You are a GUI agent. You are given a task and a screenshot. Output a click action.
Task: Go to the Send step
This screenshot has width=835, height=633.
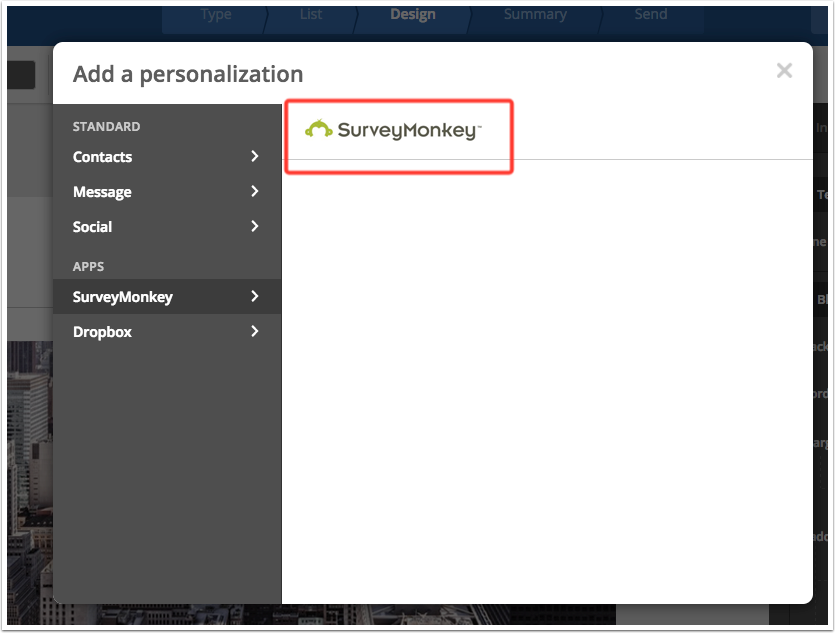click(651, 14)
